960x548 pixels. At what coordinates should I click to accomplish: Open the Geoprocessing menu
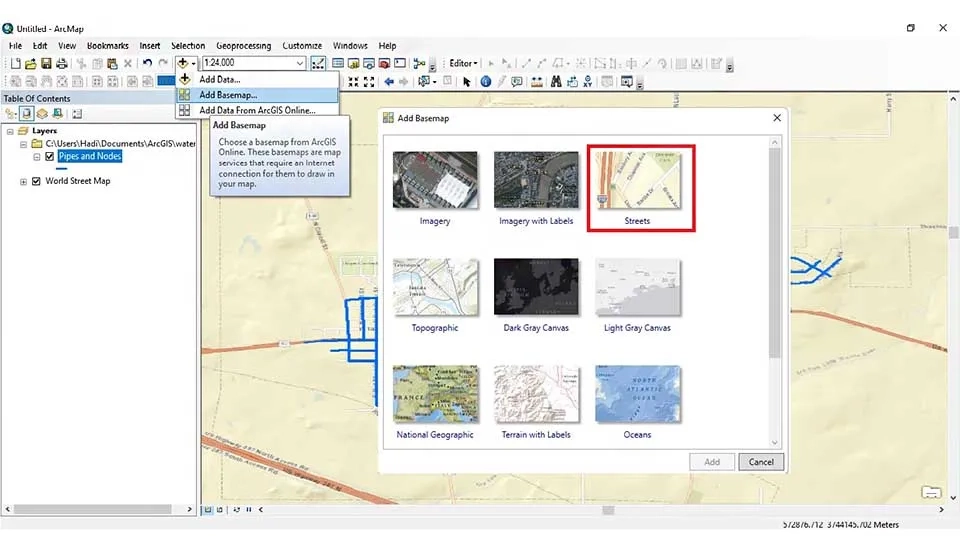point(243,46)
